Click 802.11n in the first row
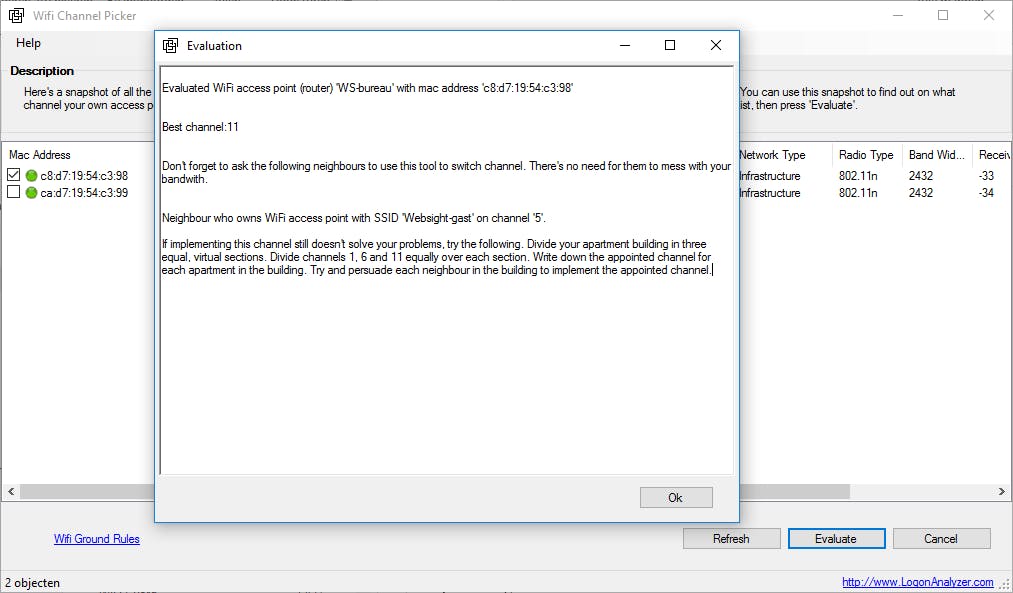 point(858,176)
